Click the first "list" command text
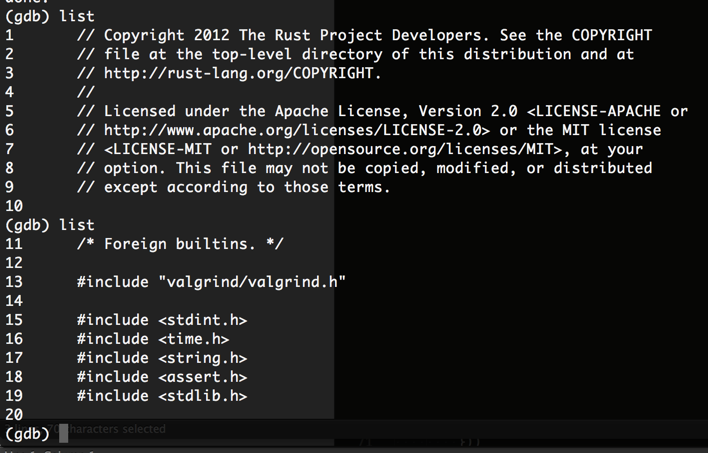 (x=77, y=16)
